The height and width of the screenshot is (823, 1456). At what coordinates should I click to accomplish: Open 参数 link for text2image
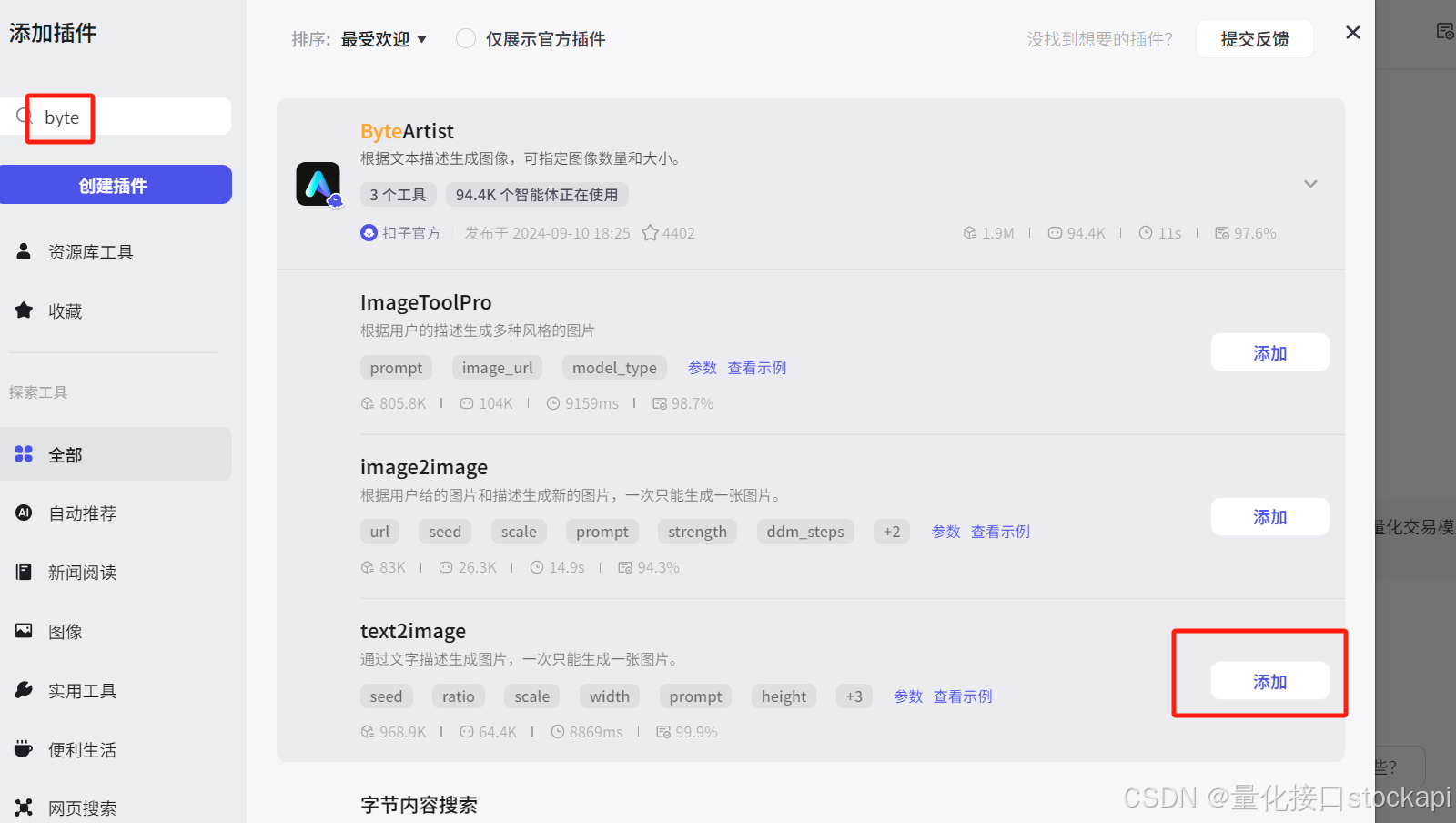(908, 696)
